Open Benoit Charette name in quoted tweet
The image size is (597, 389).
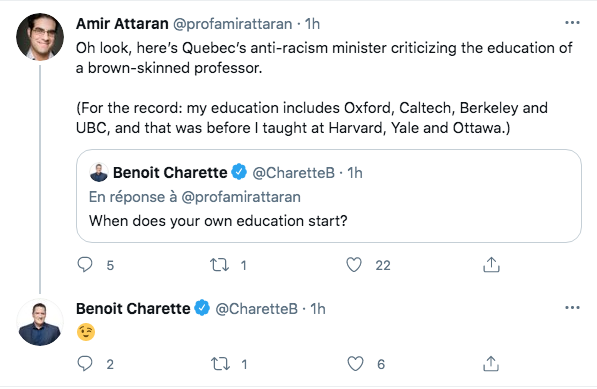point(170,173)
